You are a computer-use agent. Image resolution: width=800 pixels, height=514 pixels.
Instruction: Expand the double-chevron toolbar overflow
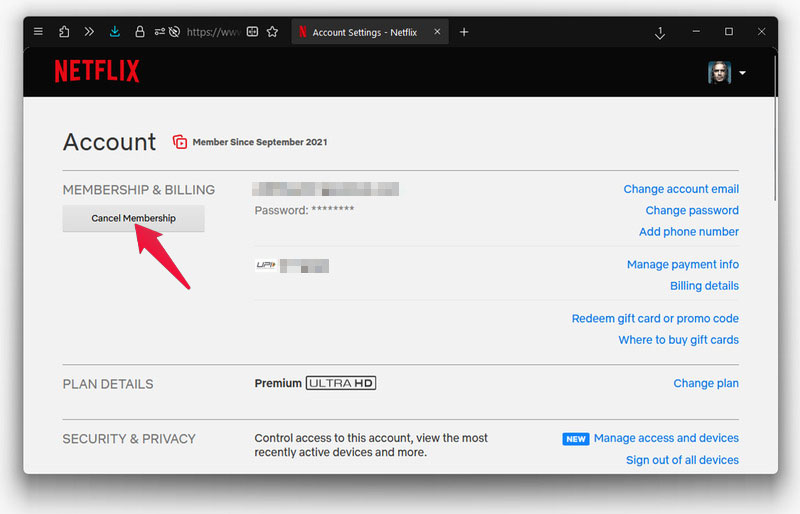89,32
